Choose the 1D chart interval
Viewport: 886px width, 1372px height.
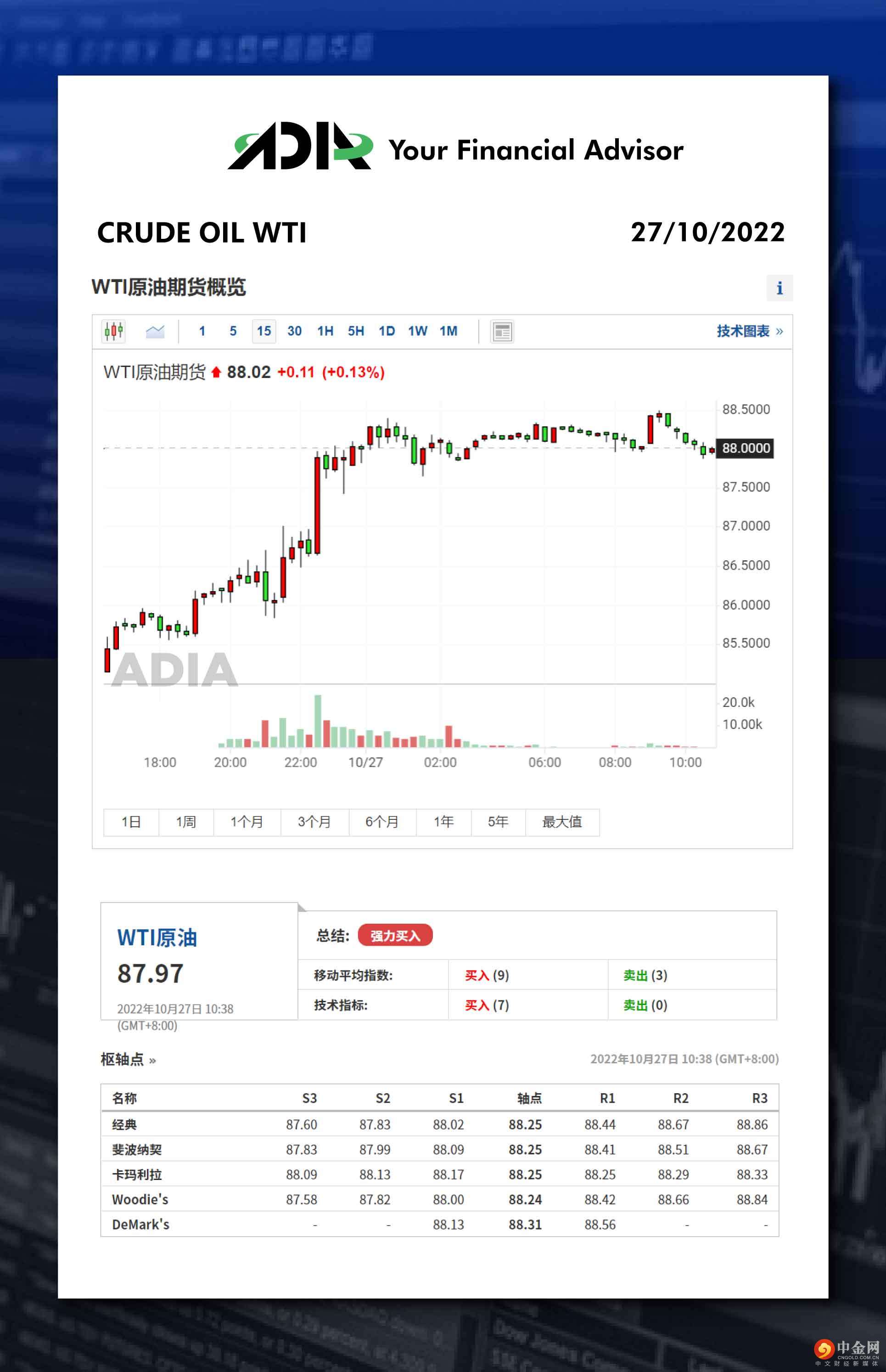pos(387,331)
